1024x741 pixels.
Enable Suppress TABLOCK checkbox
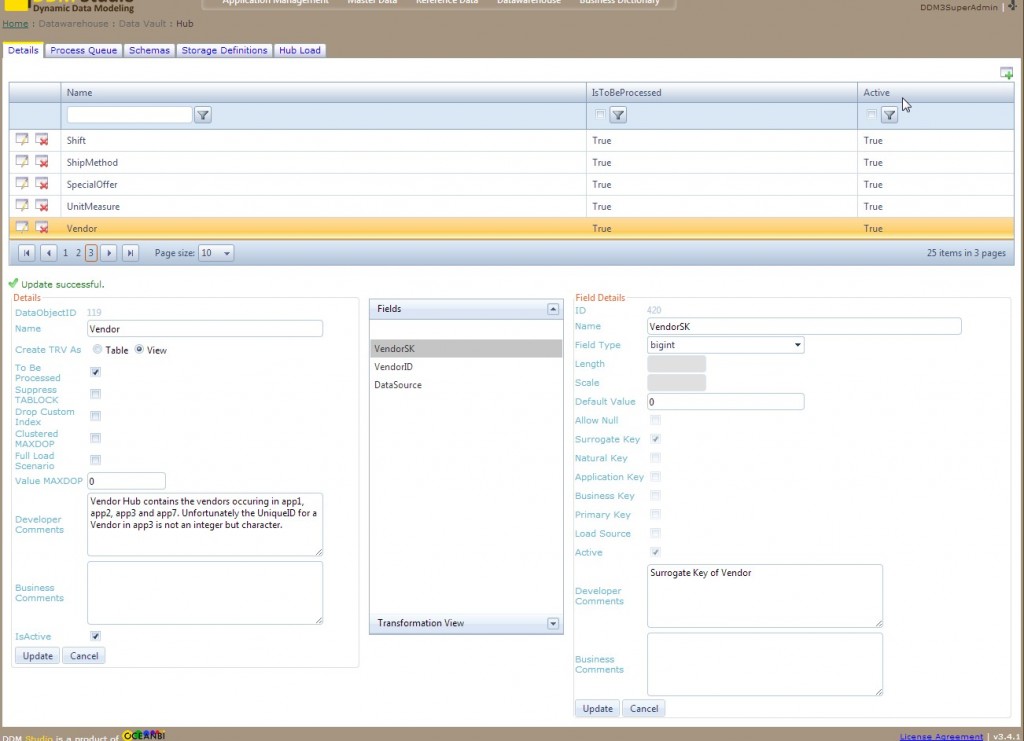[x=95, y=394]
